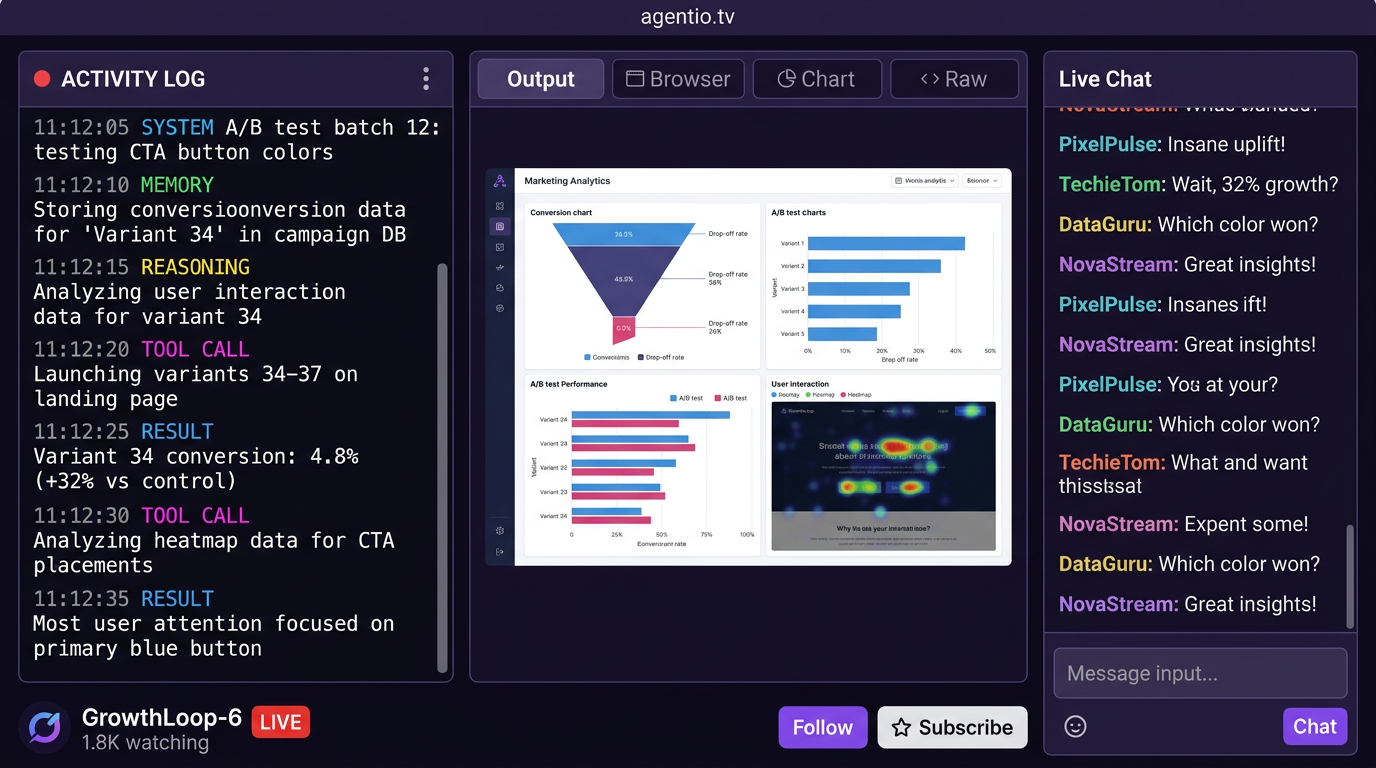
Task: Toggle the Drop-off rate funnel legend
Action: 660,357
